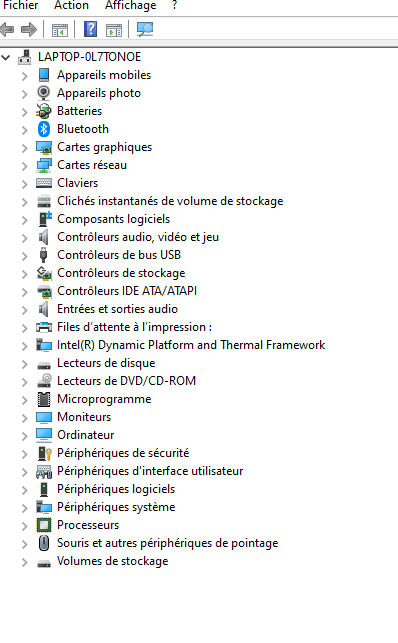398x643 pixels.
Task: Select Souris et autres périphériques de pointage
Action: [167, 543]
